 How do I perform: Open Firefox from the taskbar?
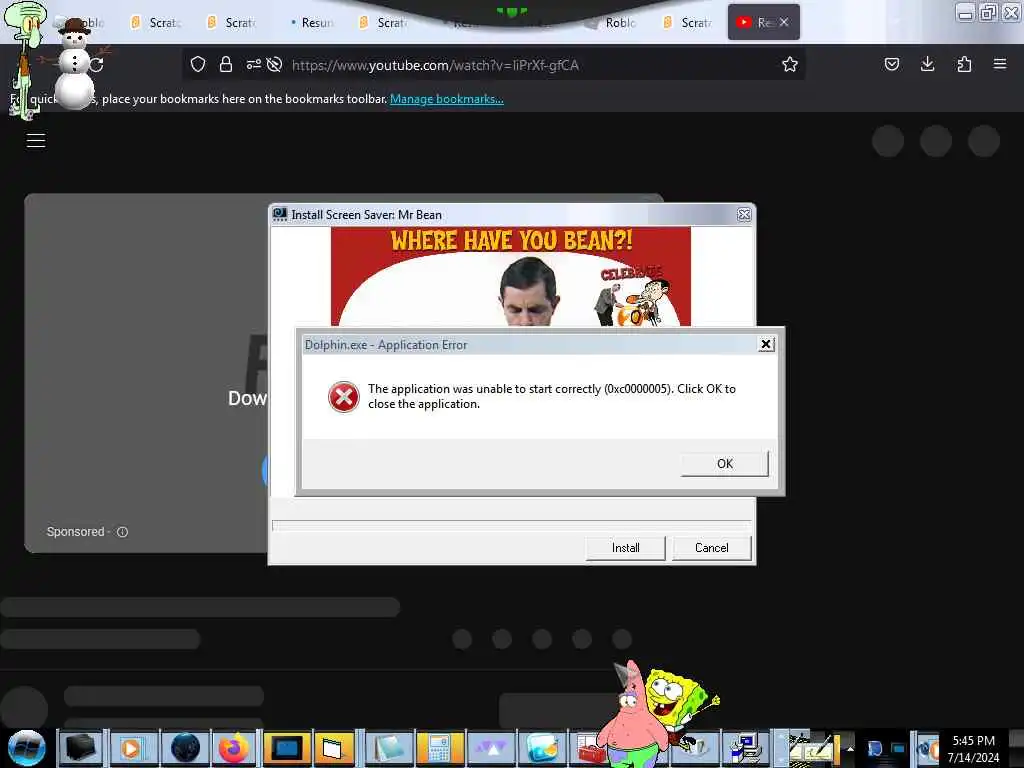pyautogui.click(x=233, y=748)
